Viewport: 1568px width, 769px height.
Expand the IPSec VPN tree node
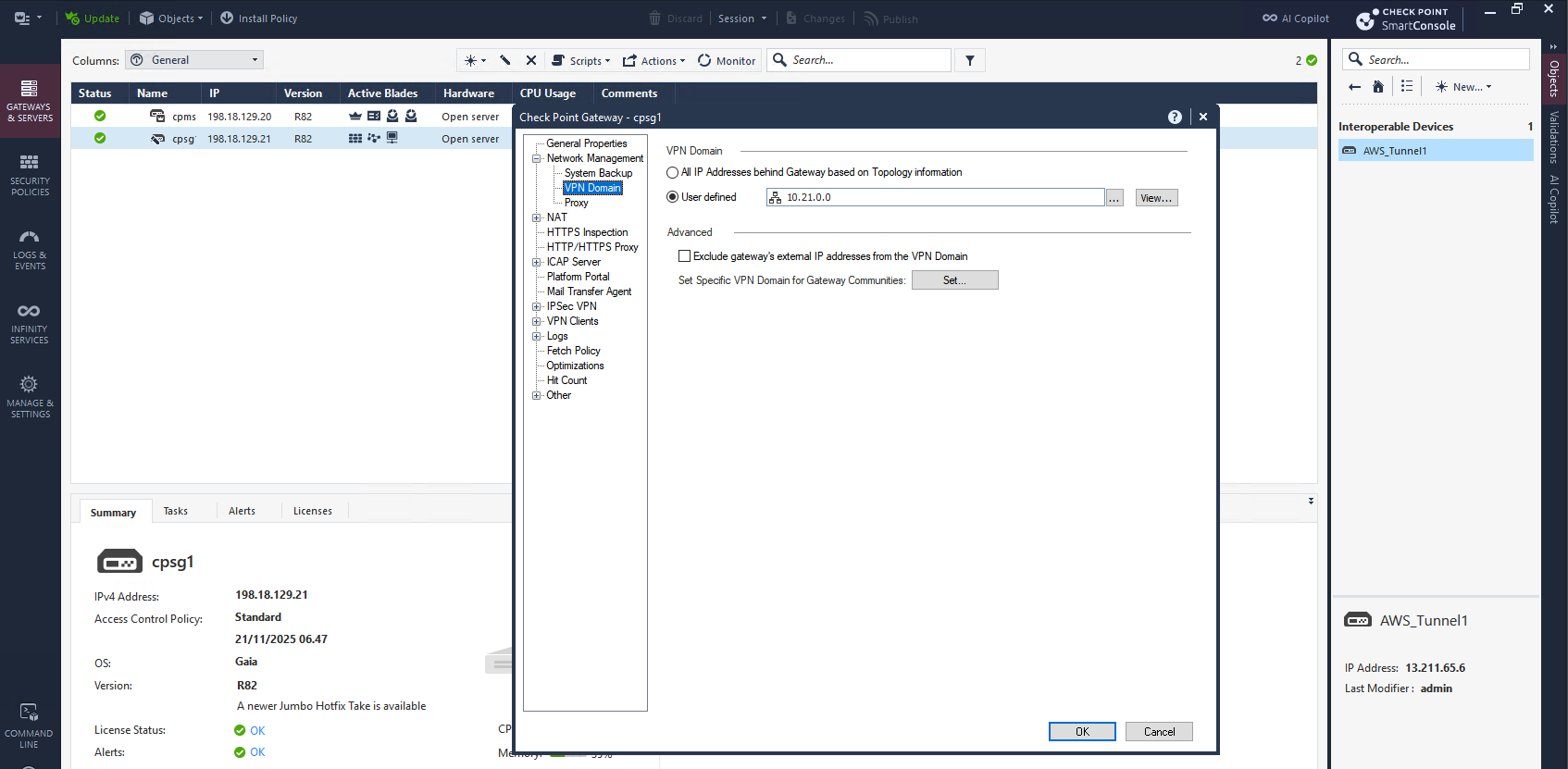tap(537, 306)
